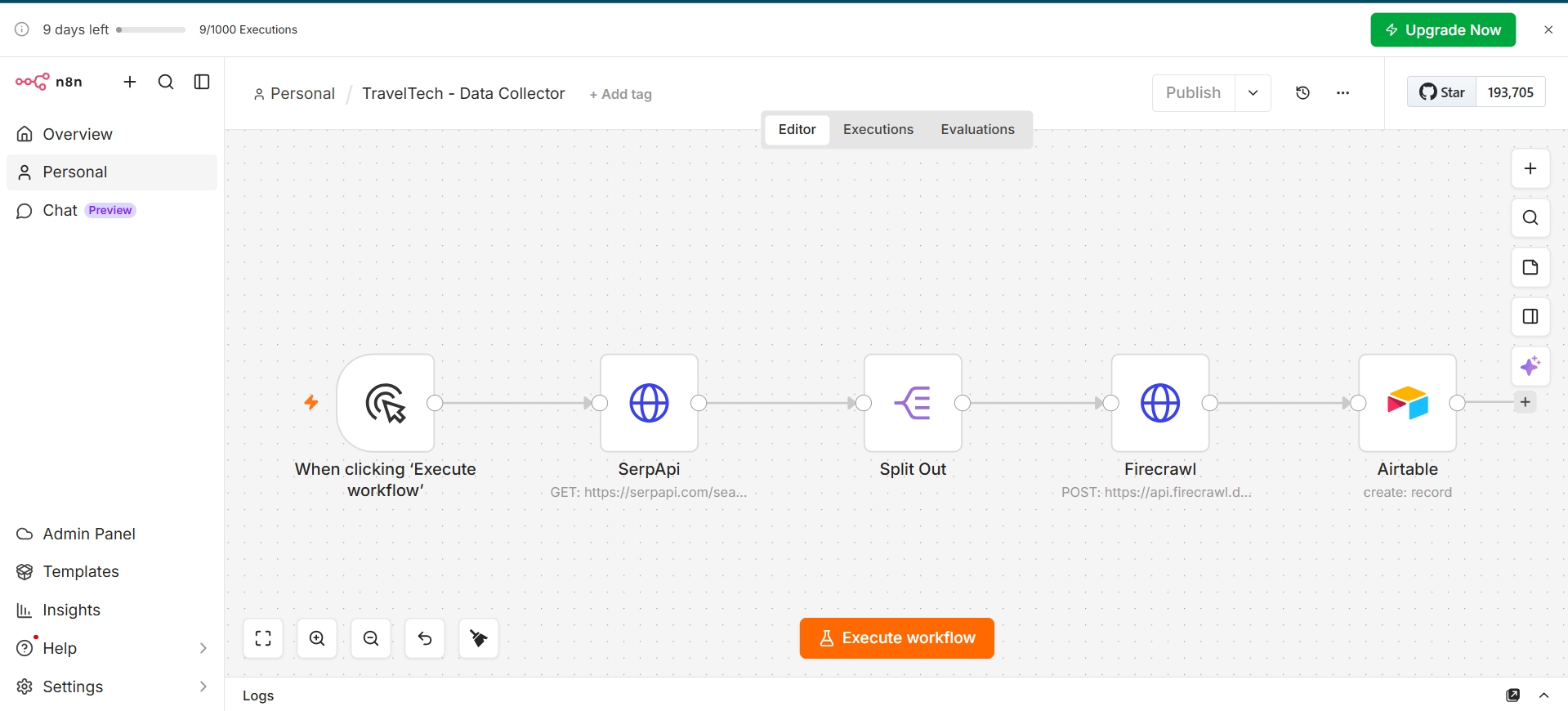Screen dimensions: 1568x711
Task: Click the plus connector after Airtable node
Action: pyautogui.click(x=1525, y=402)
